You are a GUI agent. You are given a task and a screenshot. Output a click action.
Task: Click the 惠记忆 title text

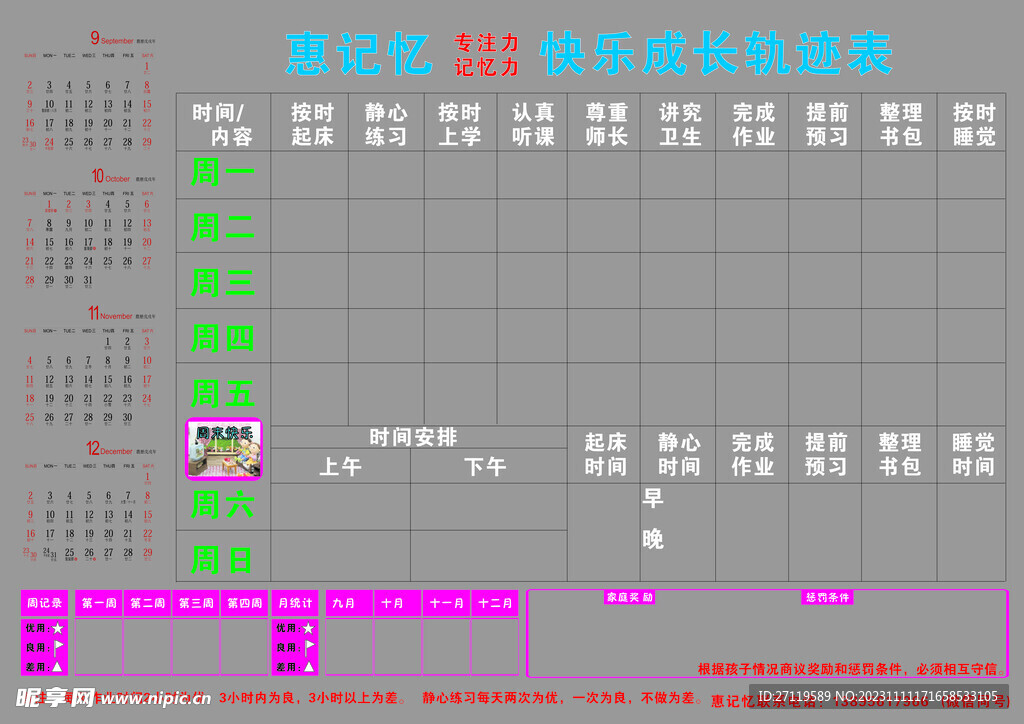(x=359, y=54)
